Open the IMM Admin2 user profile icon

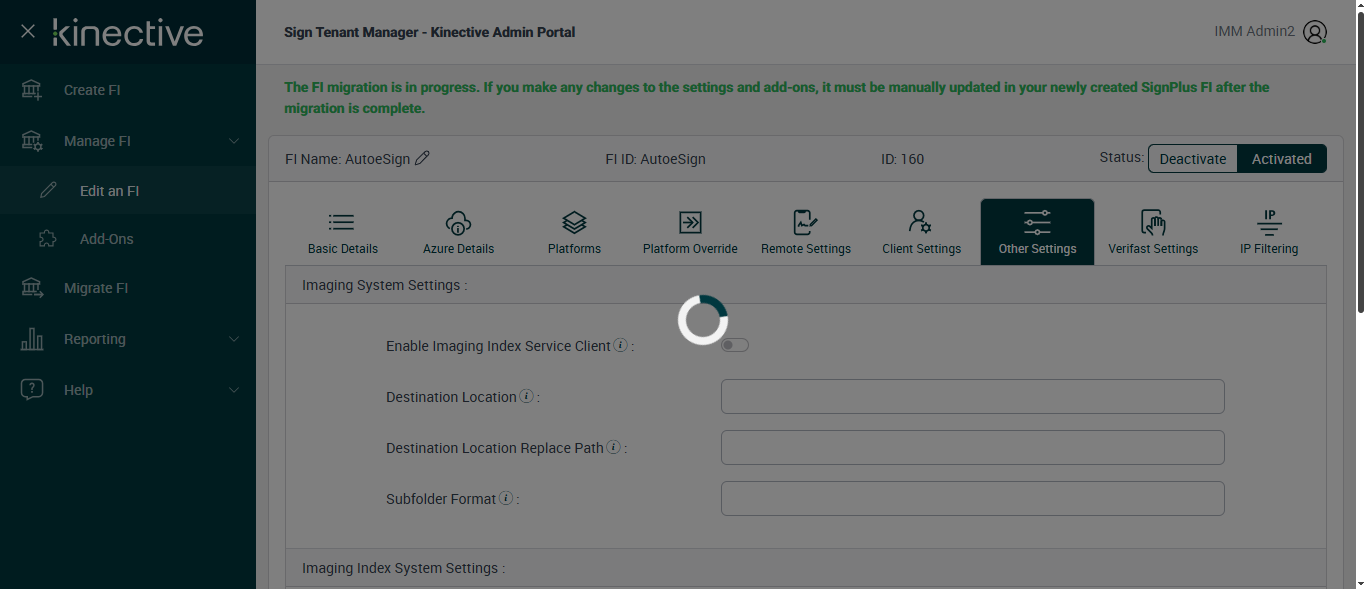(1315, 32)
